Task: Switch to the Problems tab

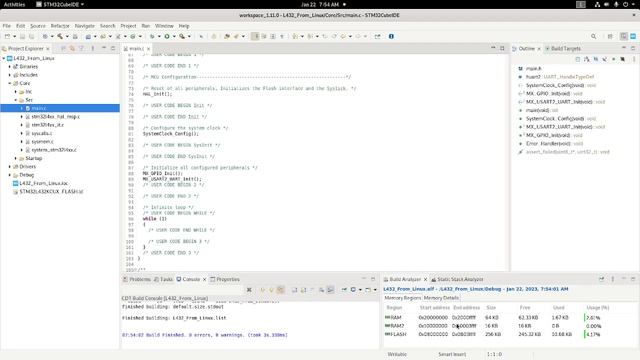Action: (137, 279)
